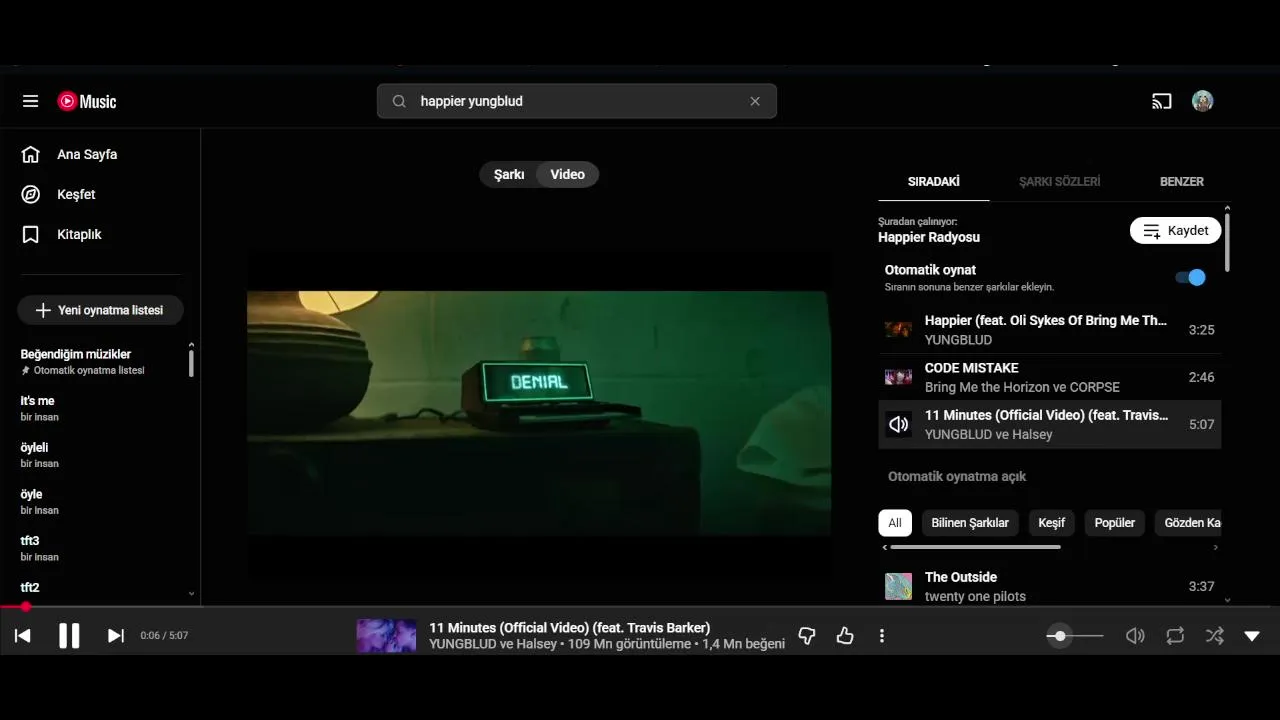Viewport: 1280px width, 720px height.
Task: Select the All filter chip
Action: (895, 523)
